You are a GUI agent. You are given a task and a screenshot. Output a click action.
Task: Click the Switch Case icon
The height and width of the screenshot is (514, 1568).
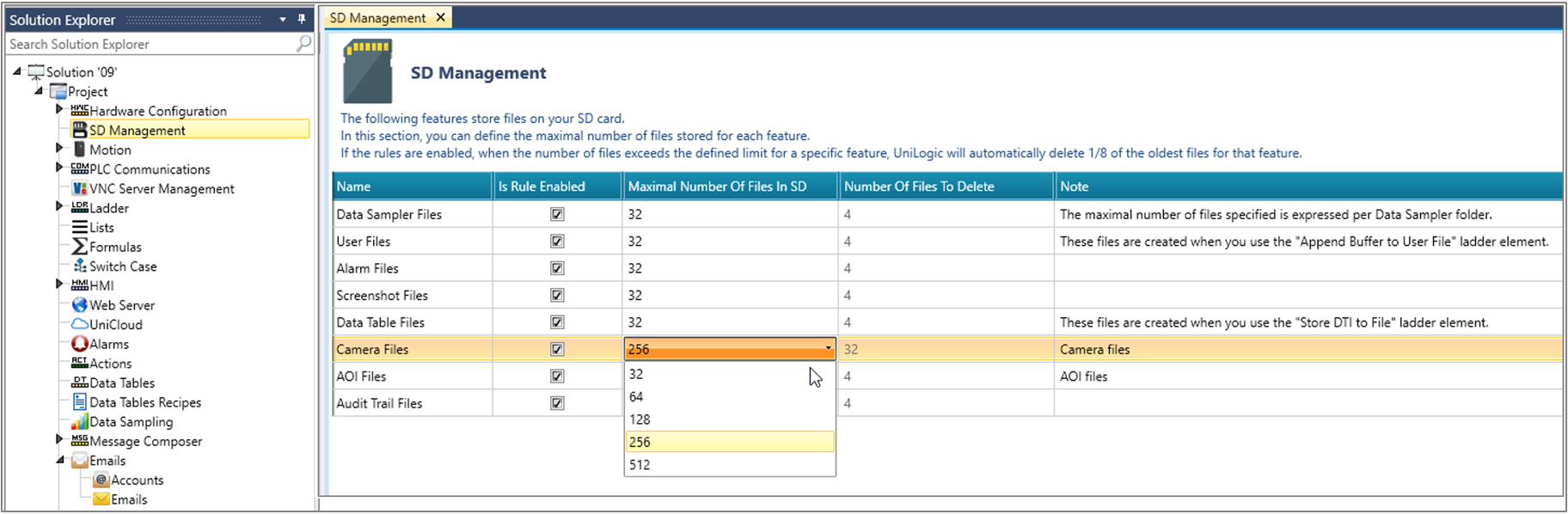pos(80,266)
